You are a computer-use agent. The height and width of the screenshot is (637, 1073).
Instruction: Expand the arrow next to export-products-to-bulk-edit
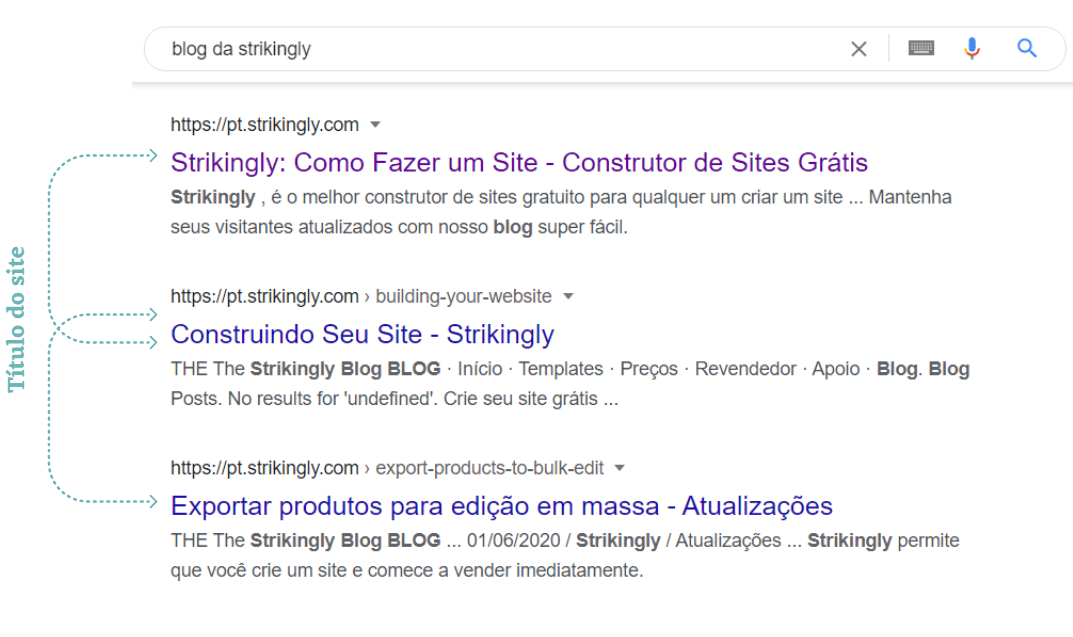pyautogui.click(x=620, y=468)
